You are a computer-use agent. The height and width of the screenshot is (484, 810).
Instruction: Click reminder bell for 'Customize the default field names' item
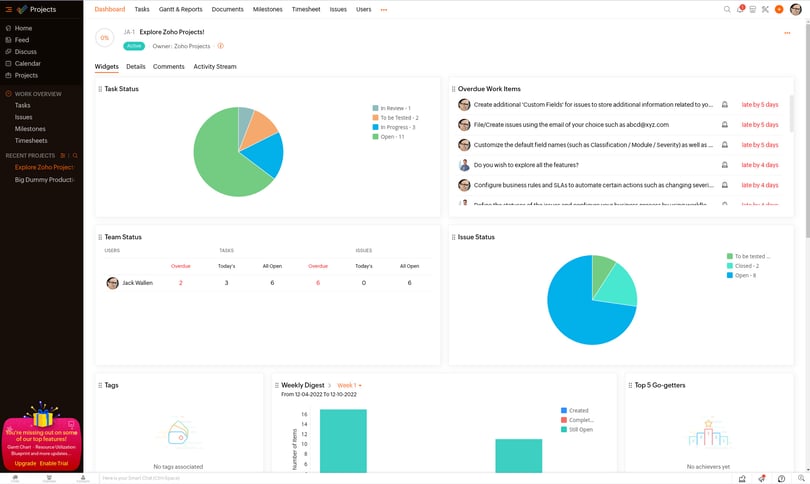(725, 145)
